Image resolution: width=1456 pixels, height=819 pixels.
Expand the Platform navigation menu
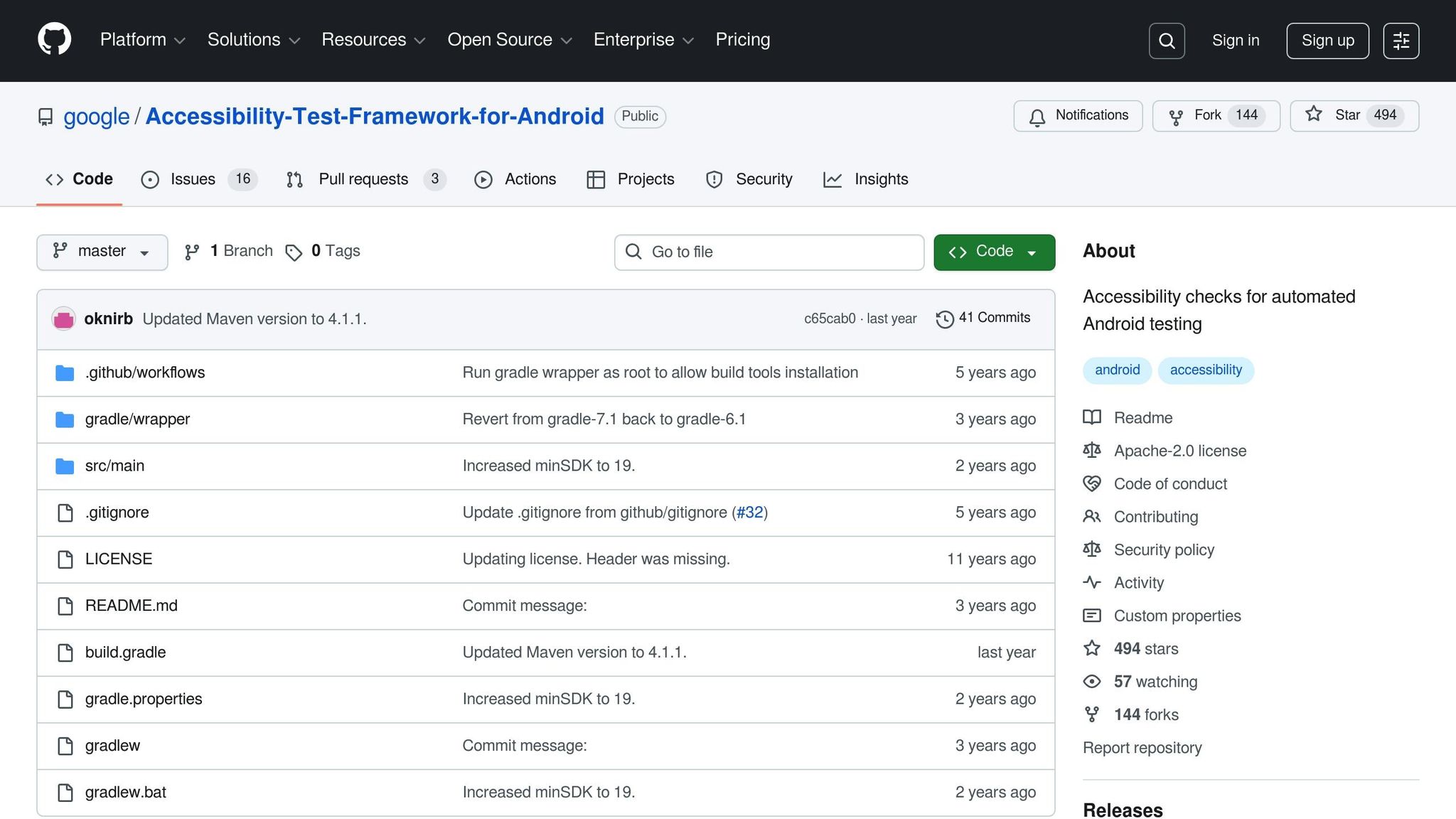click(142, 40)
